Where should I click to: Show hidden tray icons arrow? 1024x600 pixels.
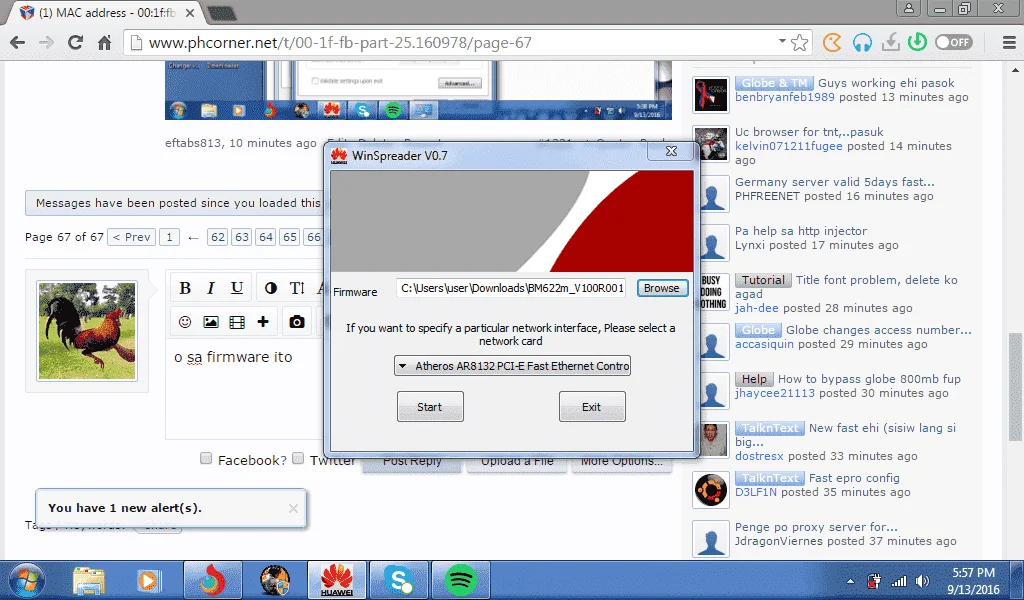coord(850,581)
